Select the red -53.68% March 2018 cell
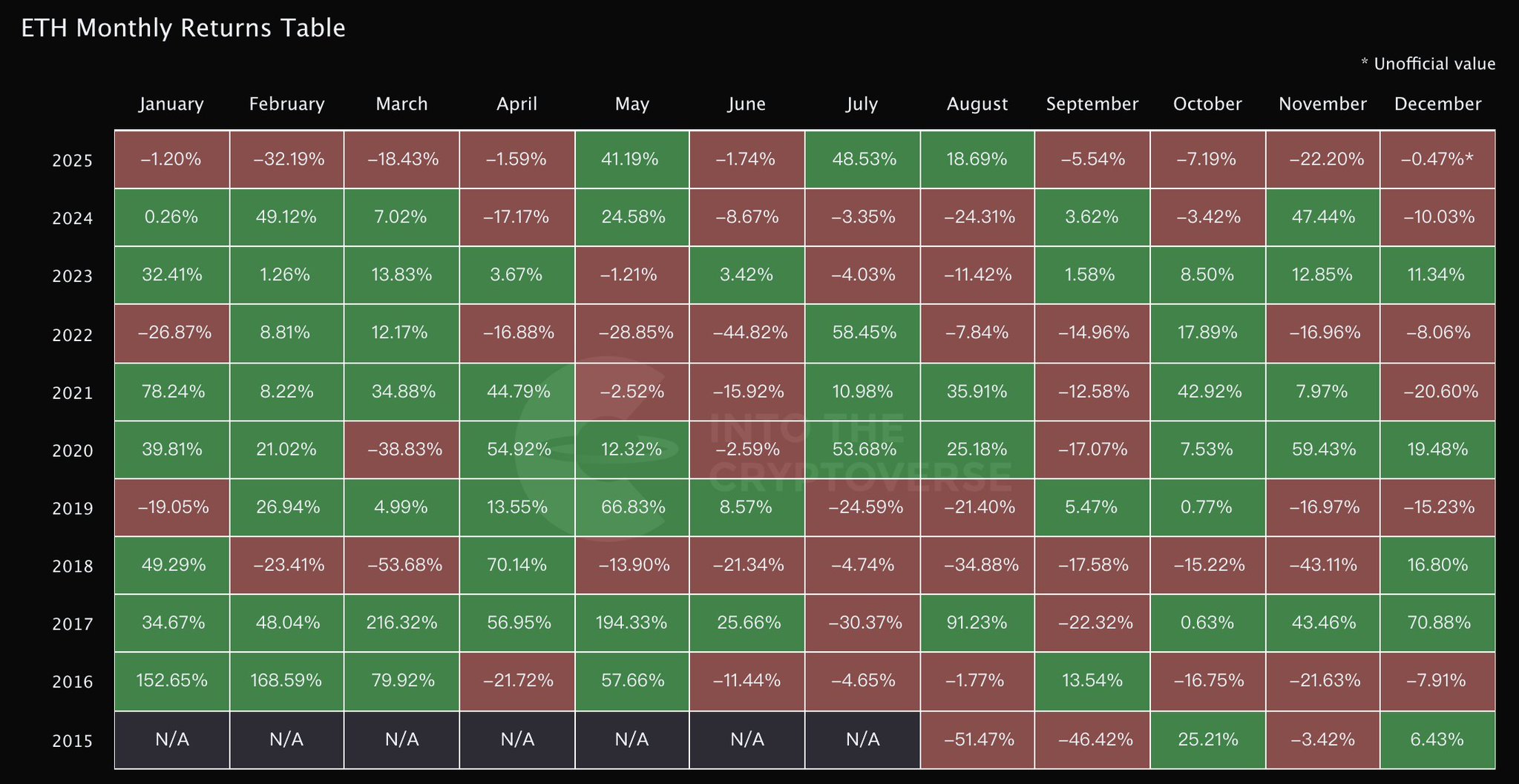Viewport: 1519px width, 784px height. pyautogui.click(x=401, y=564)
